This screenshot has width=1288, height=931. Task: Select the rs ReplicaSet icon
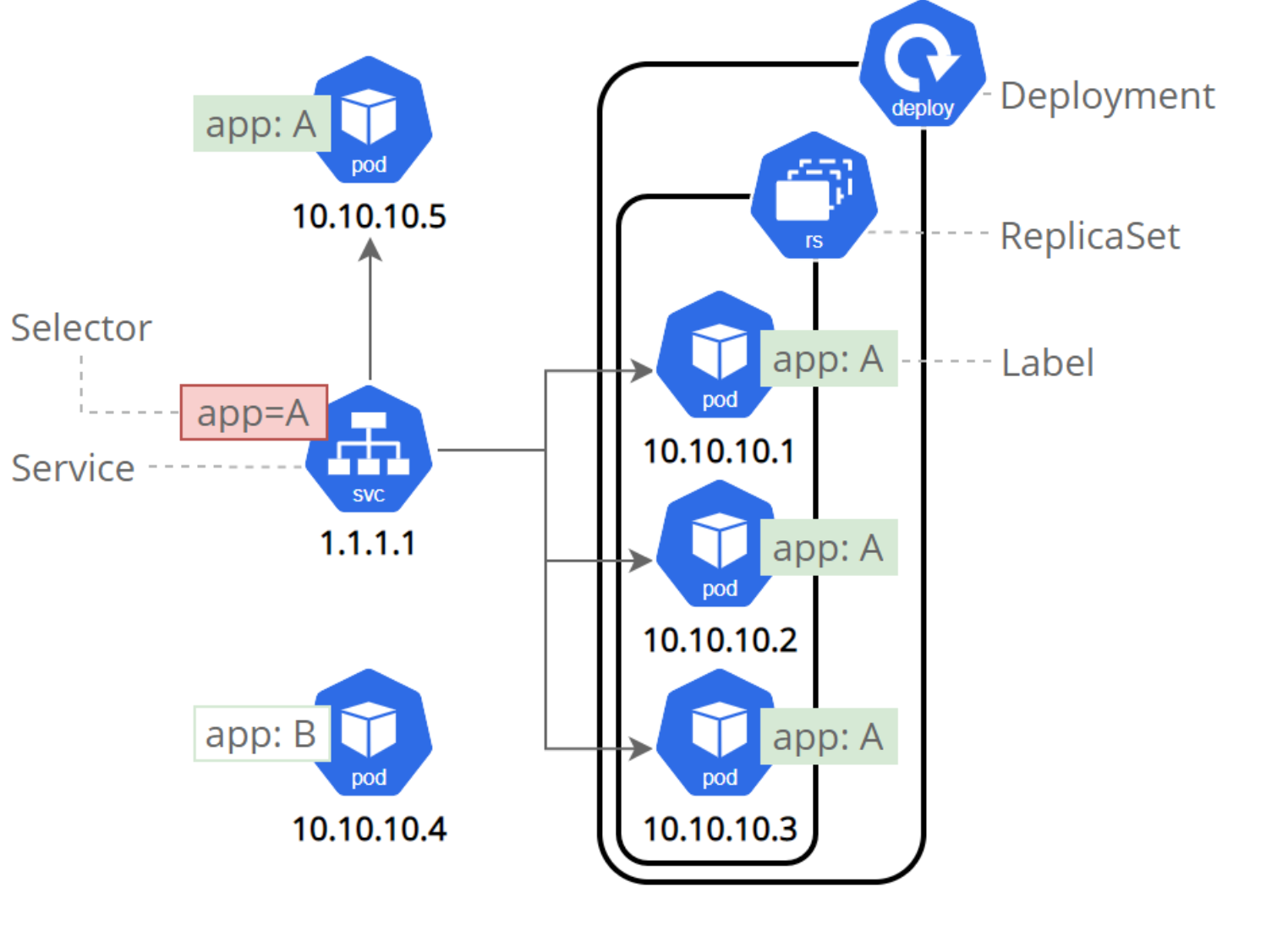[814, 194]
